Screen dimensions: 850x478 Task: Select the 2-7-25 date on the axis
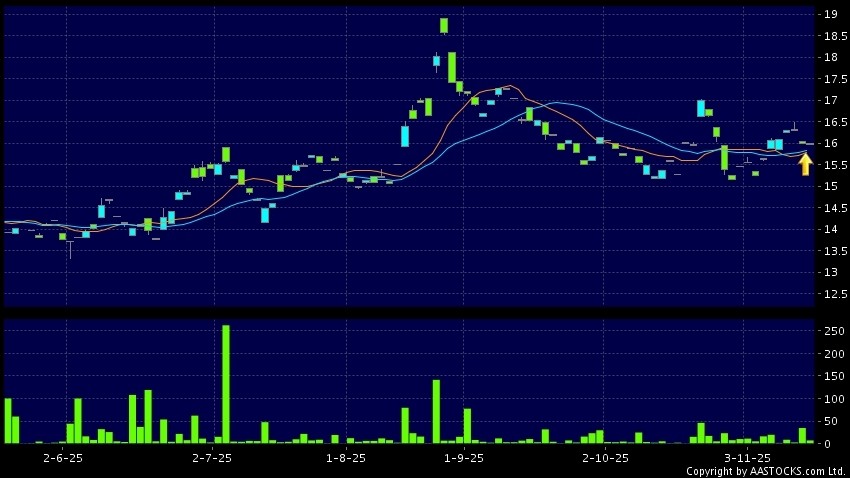point(211,458)
